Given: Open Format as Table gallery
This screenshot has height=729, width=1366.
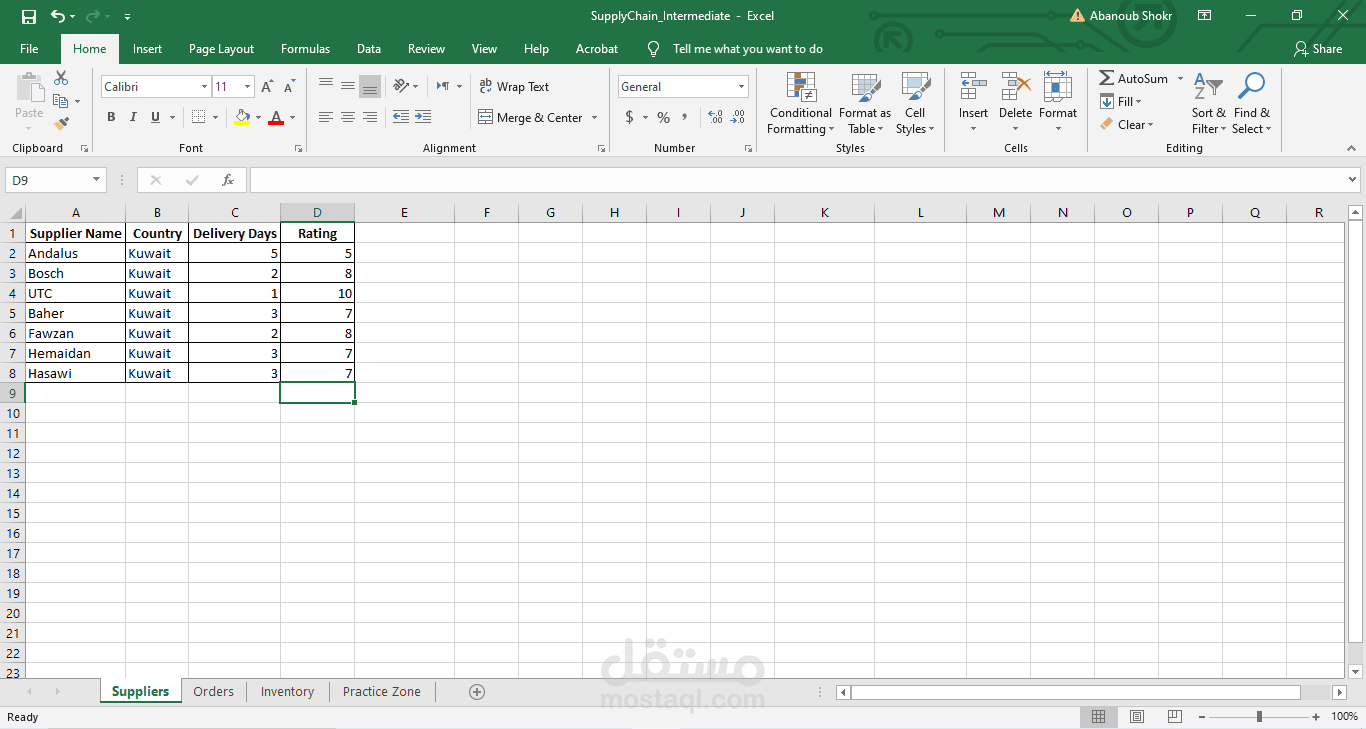Looking at the screenshot, I should pyautogui.click(x=864, y=104).
